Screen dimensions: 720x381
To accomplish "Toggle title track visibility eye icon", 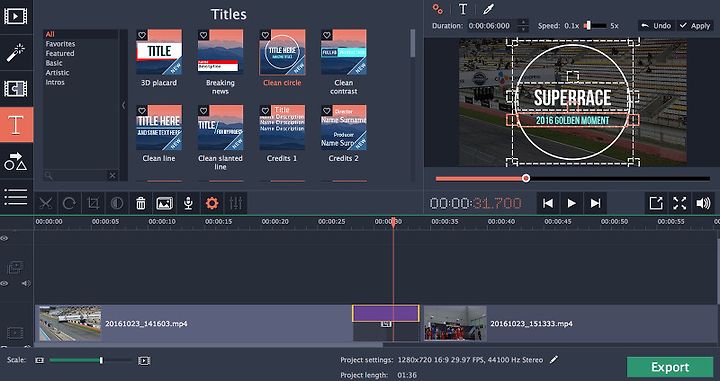I will 4,238.
